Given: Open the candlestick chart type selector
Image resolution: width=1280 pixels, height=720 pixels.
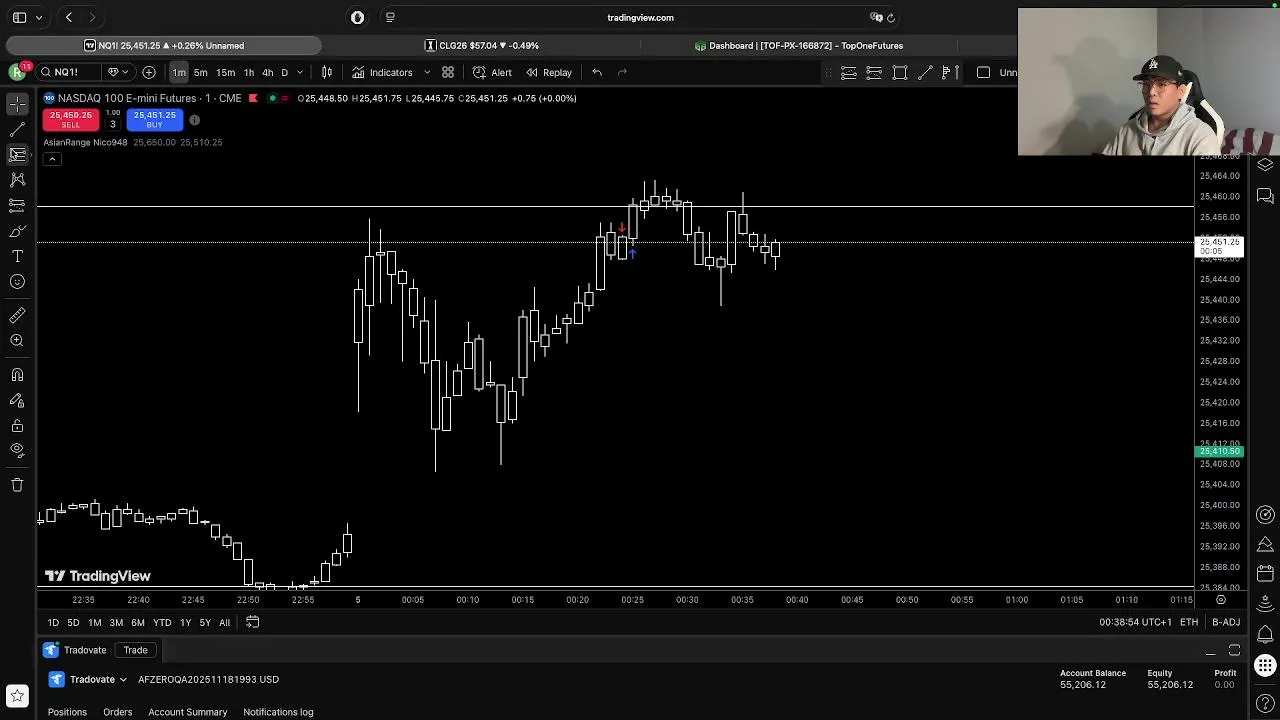Looking at the screenshot, I should coord(326,72).
